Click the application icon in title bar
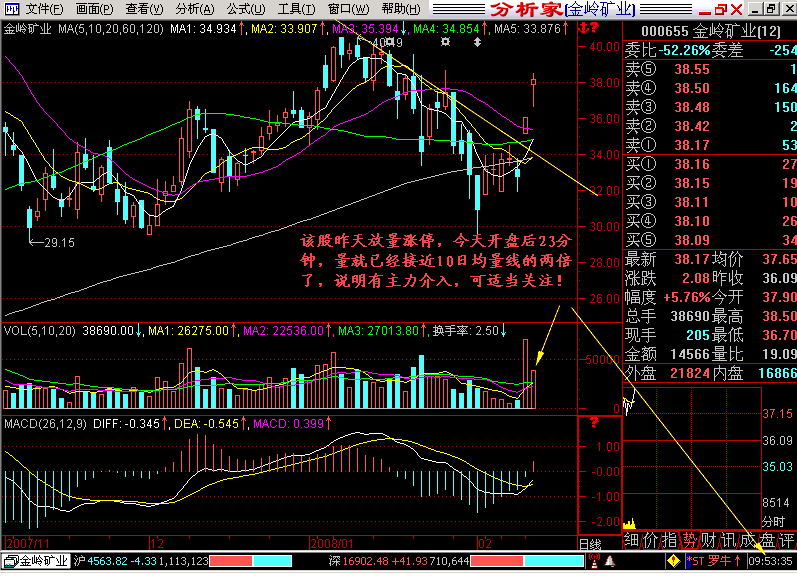This screenshot has height=576, width=797. 10,9
